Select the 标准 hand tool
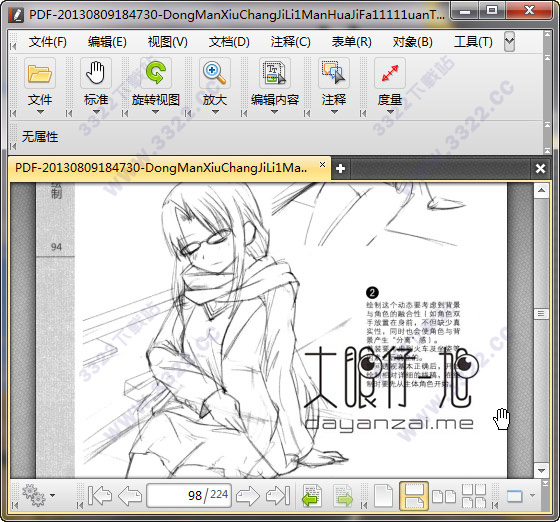This screenshot has height=522, width=560. tap(96, 73)
